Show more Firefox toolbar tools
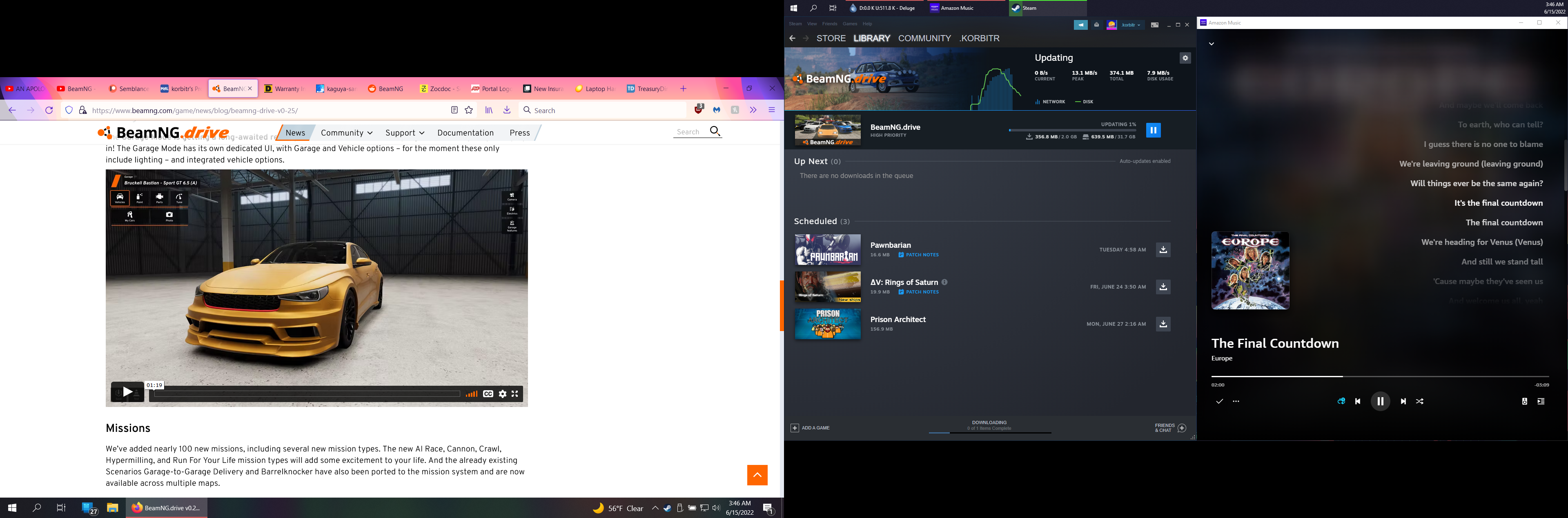1568x518 pixels. [x=753, y=110]
